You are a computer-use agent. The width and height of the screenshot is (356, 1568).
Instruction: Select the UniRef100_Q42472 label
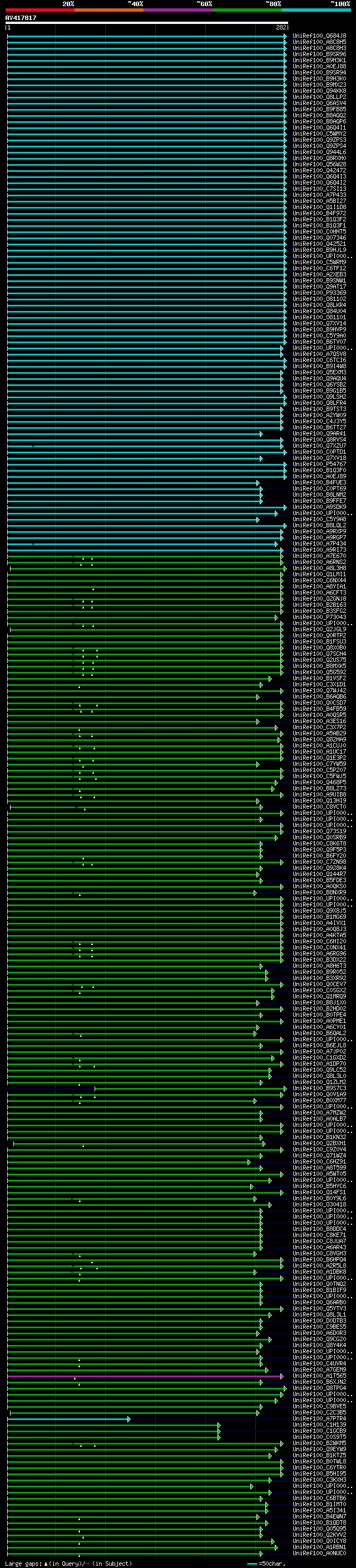tap(319, 170)
